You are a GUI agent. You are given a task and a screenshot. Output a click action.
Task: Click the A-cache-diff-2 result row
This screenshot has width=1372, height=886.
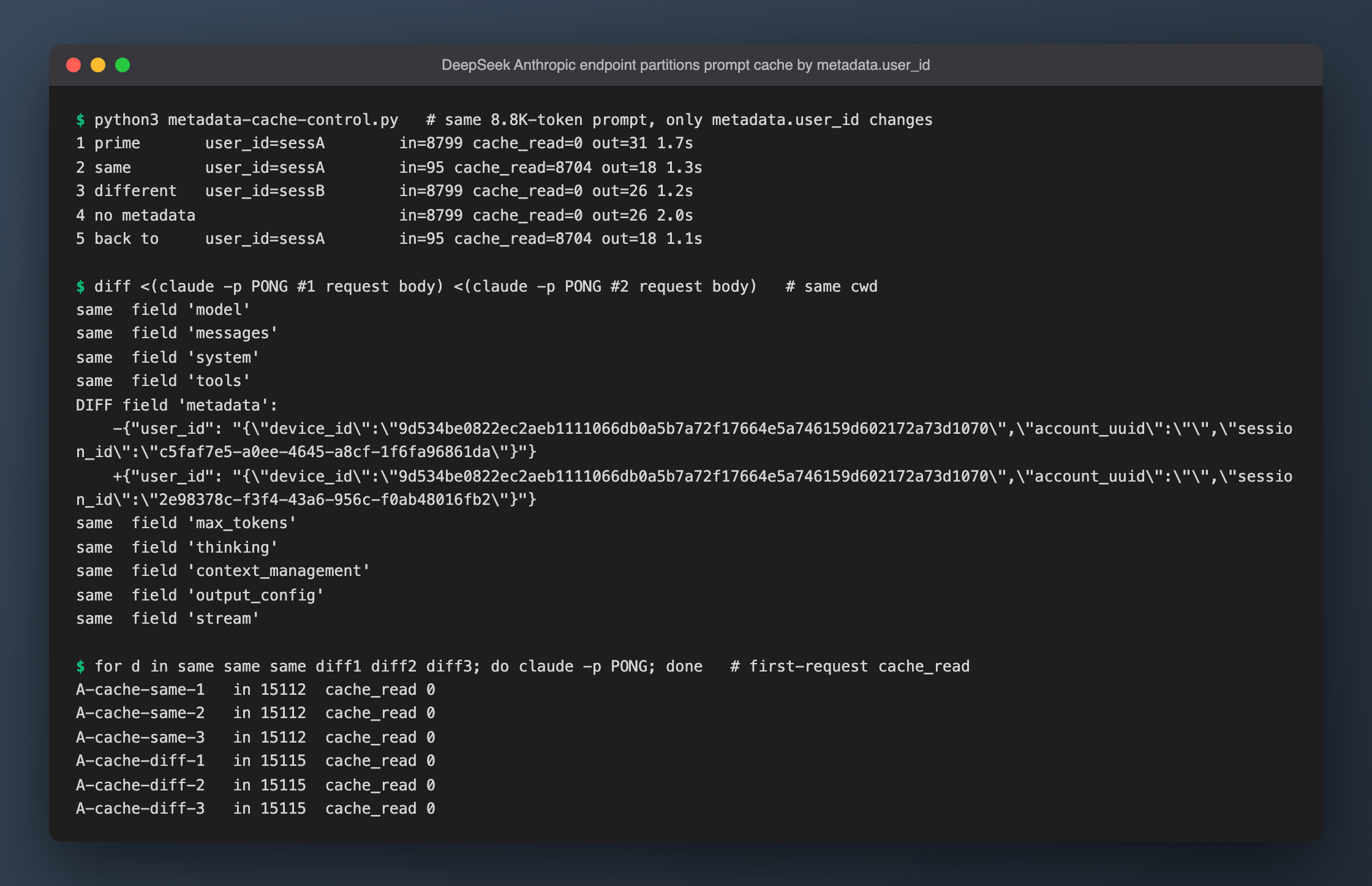click(x=255, y=785)
